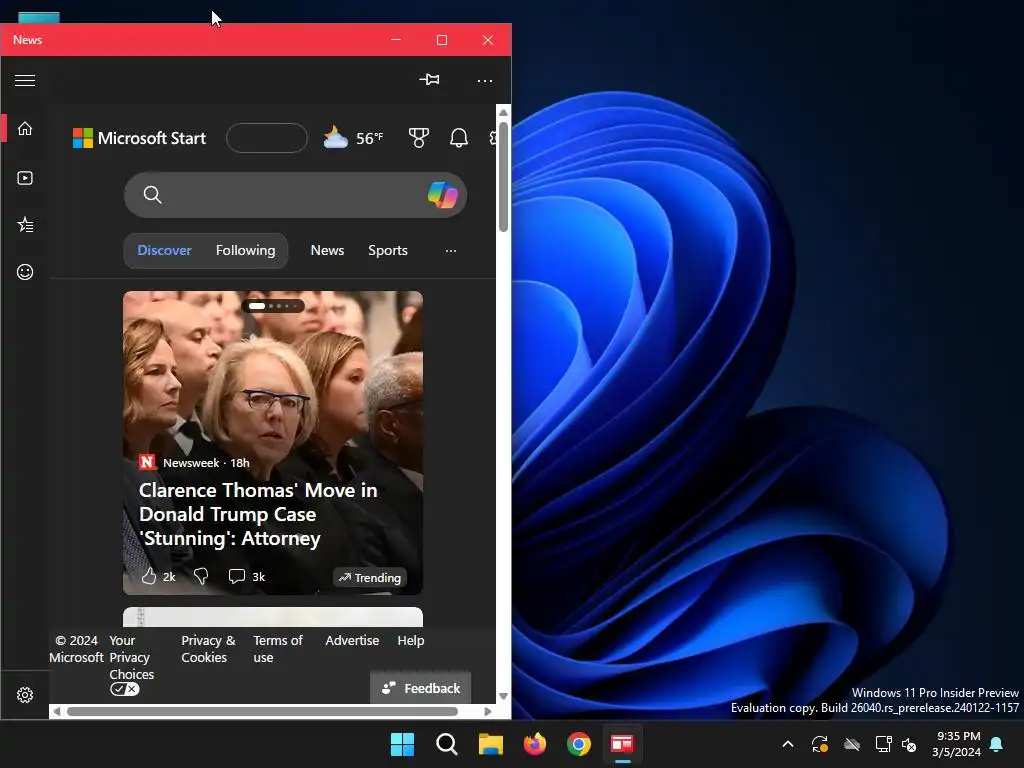Image resolution: width=1024 pixels, height=768 pixels.
Task: Click the search magnifier icon
Action: [152, 195]
